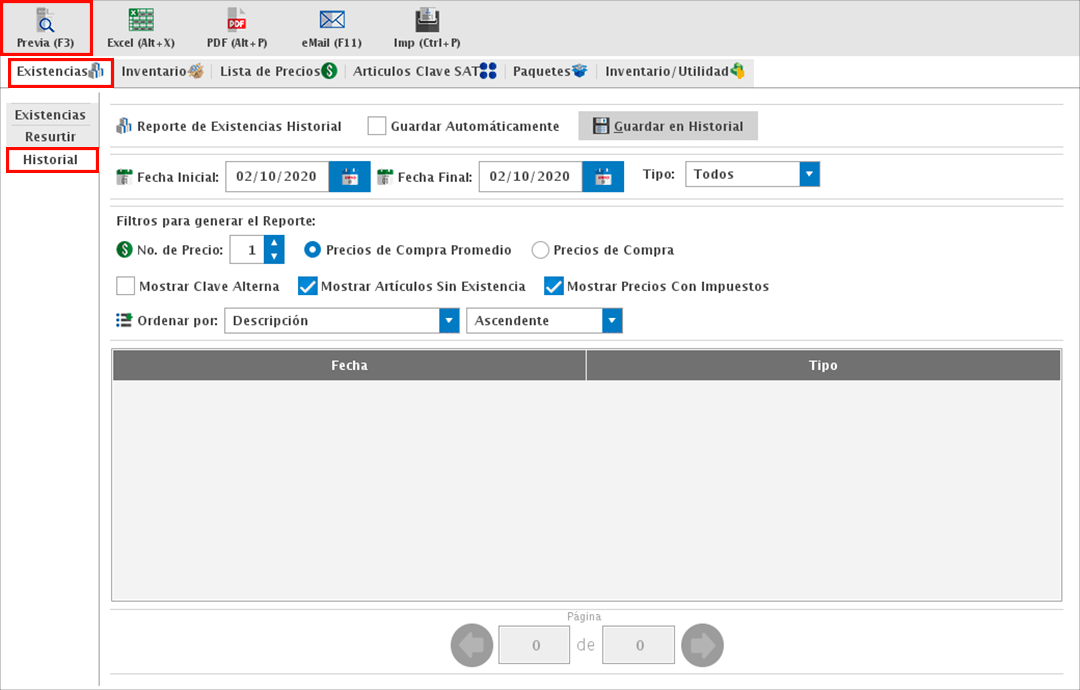The height and width of the screenshot is (690, 1080).
Task: Send report via the eMail icon
Action: pyautogui.click(x=332, y=20)
